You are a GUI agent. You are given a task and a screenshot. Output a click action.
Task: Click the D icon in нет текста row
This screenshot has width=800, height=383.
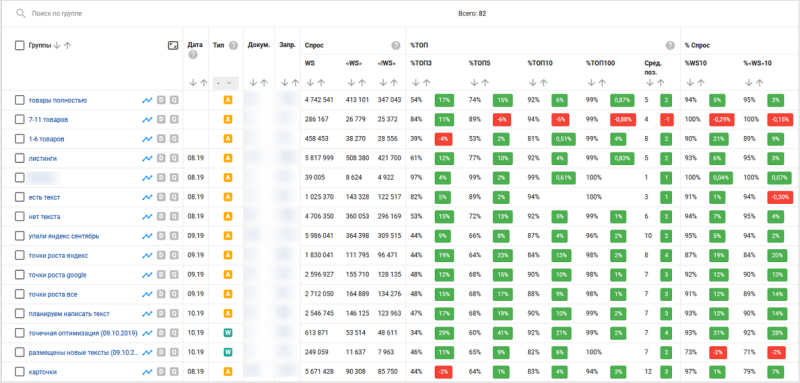[x=161, y=217]
